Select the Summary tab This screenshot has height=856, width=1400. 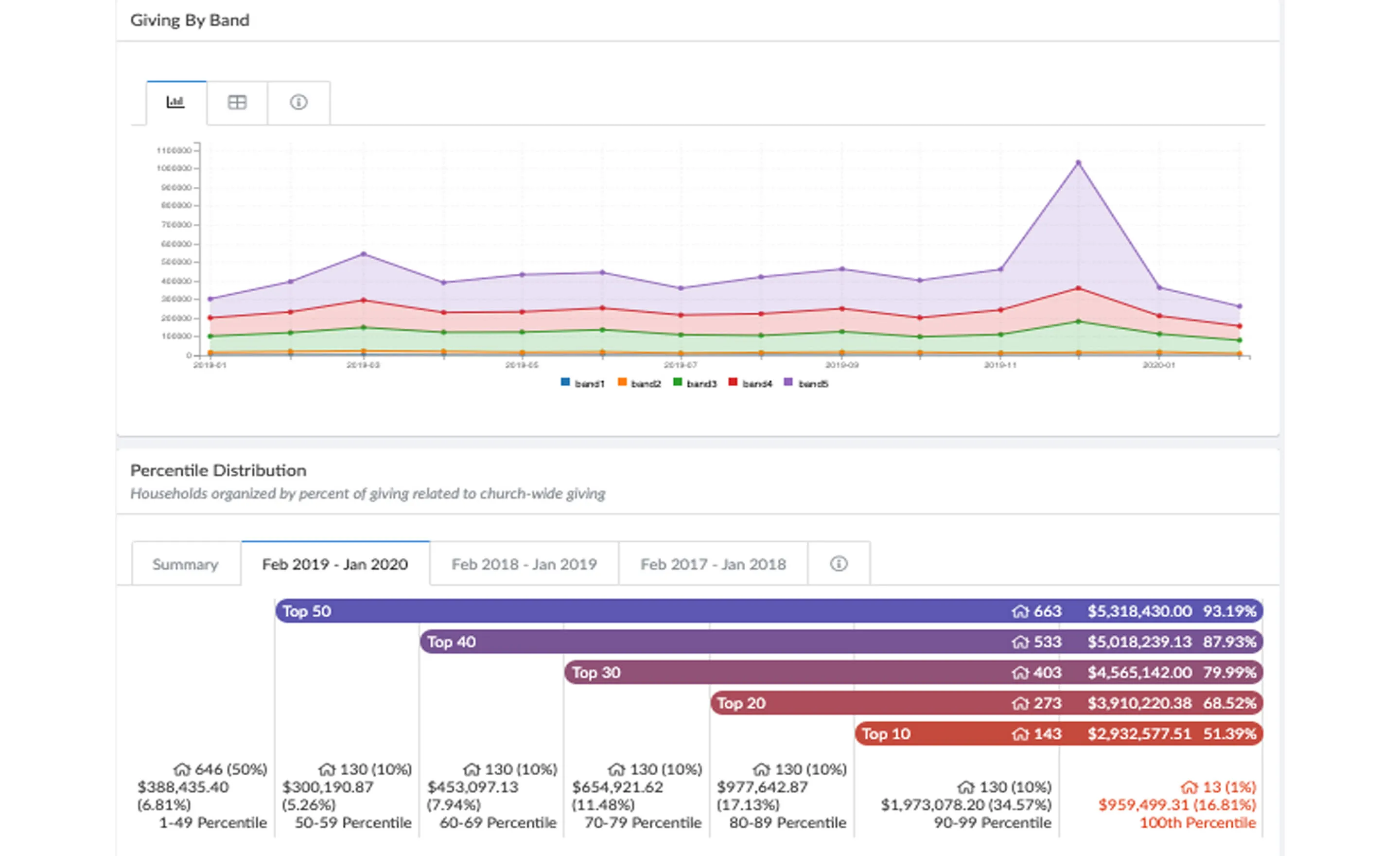click(x=185, y=564)
